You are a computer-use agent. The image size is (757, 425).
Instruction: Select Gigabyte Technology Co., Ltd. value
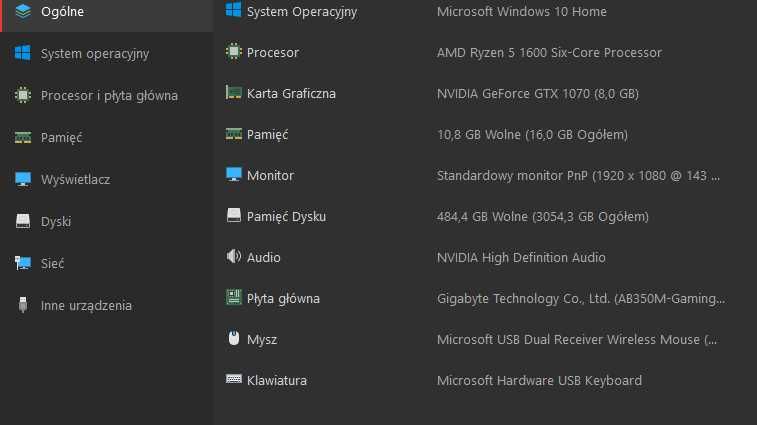[x=581, y=298]
